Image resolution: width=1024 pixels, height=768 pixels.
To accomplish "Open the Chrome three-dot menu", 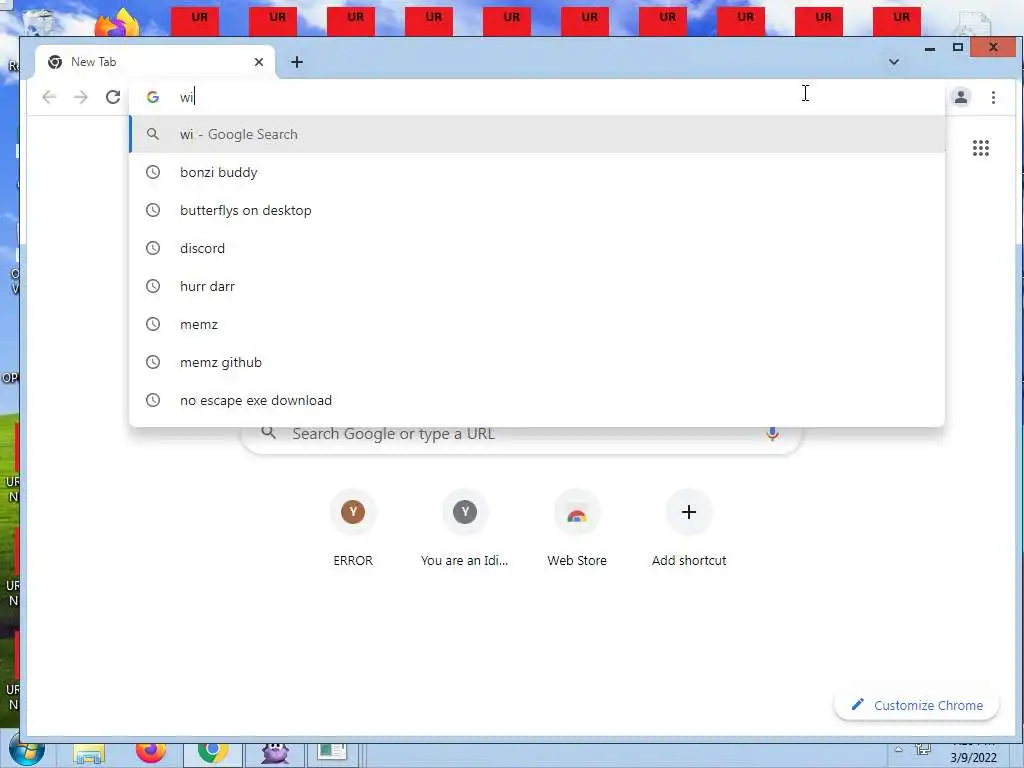I will [x=993, y=97].
